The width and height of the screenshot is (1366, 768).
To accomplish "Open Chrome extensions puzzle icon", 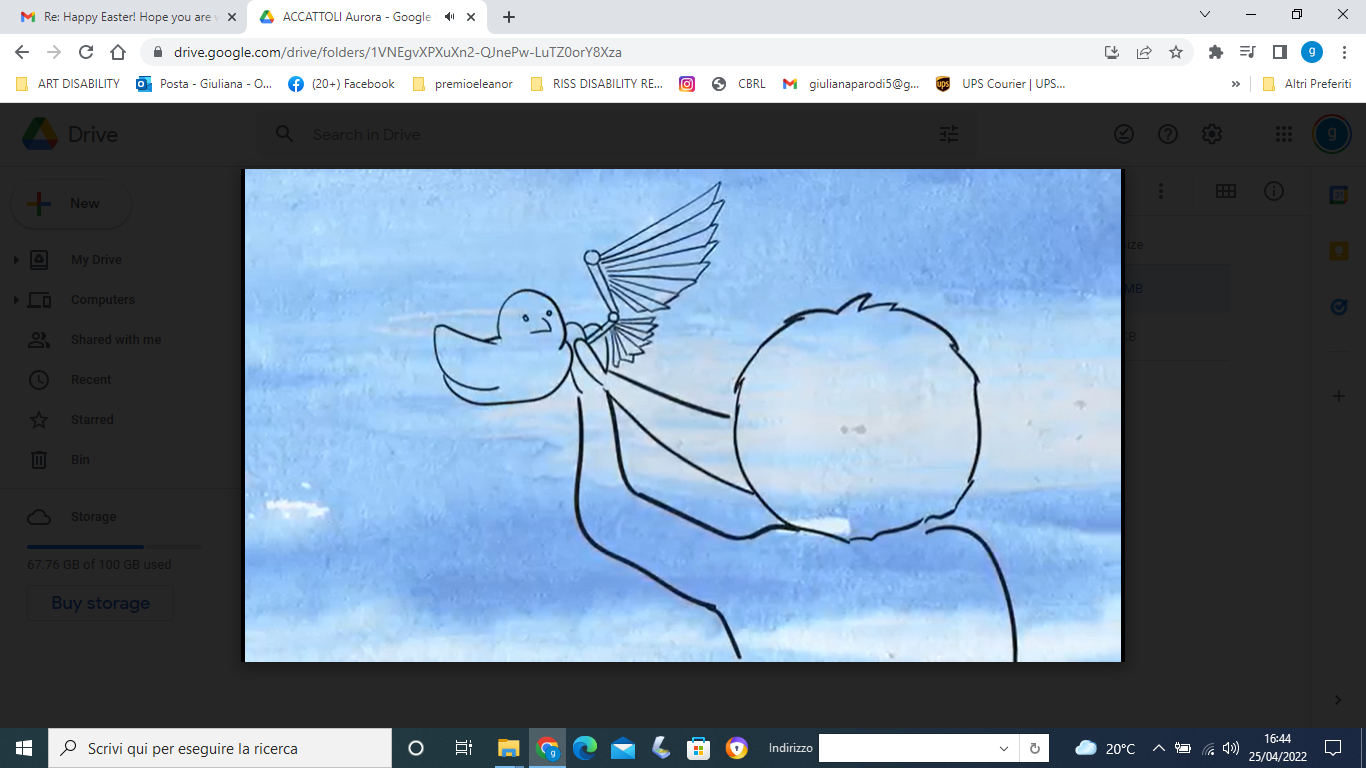I will [1216, 52].
